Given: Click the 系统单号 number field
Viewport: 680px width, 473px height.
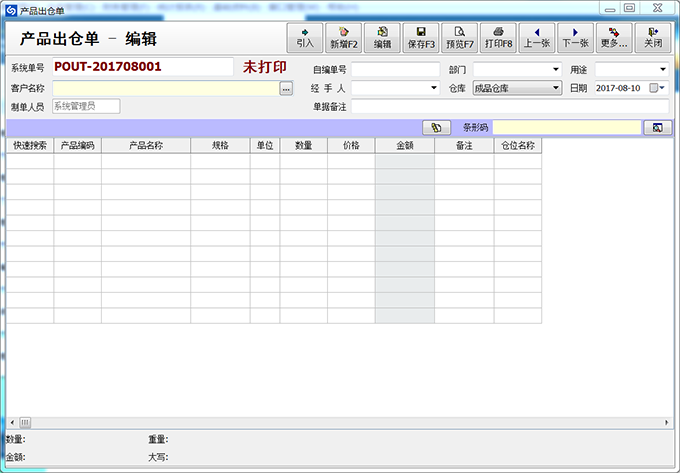Looking at the screenshot, I should pos(143,67).
